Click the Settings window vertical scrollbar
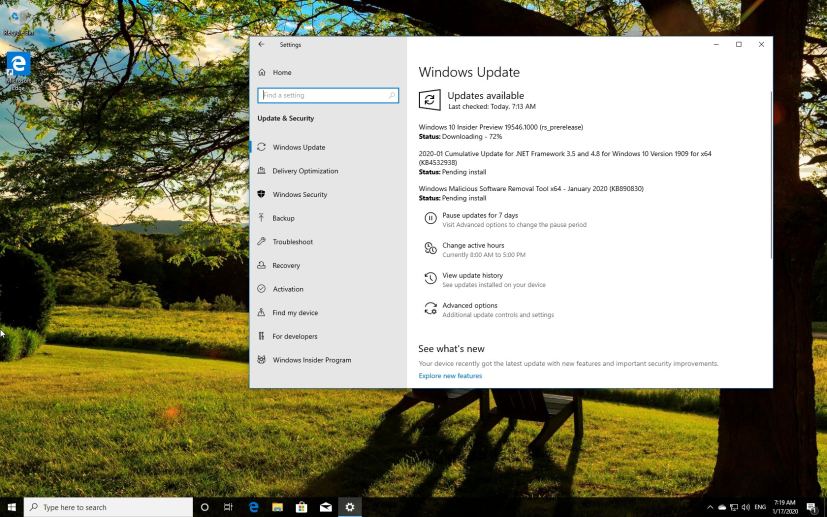 pyautogui.click(x=771, y=174)
